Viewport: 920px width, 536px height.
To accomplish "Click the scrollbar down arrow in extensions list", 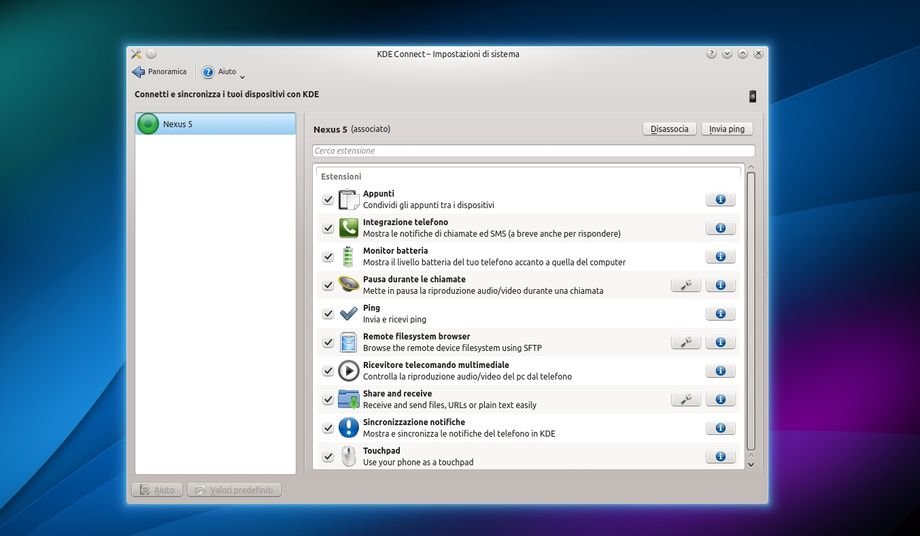I will pyautogui.click(x=750, y=464).
